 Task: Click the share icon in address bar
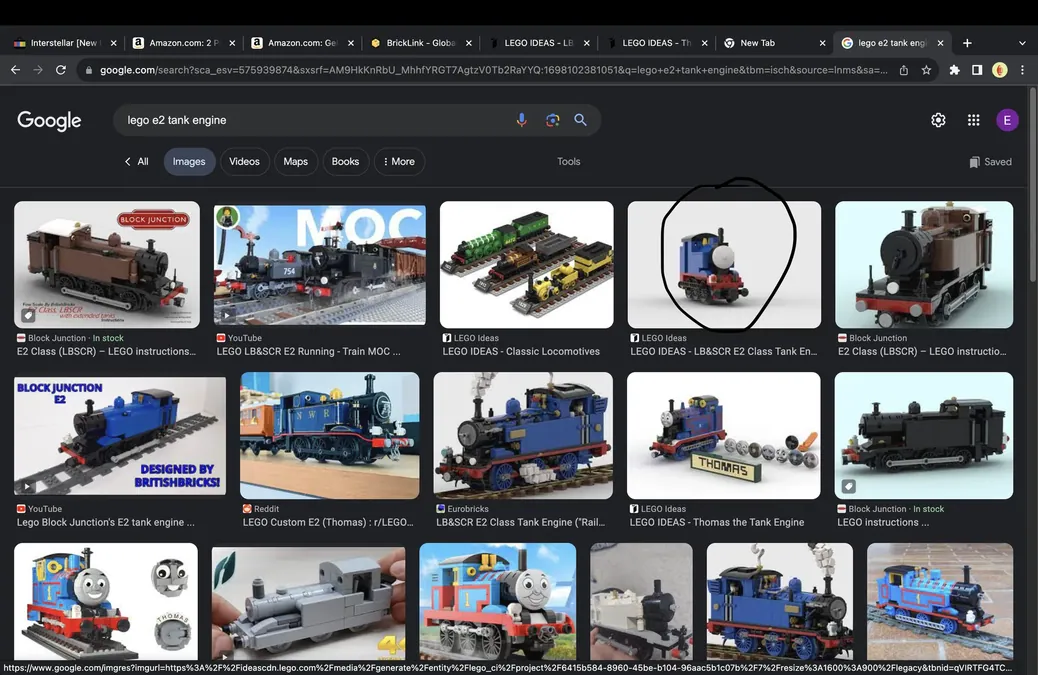click(x=902, y=69)
